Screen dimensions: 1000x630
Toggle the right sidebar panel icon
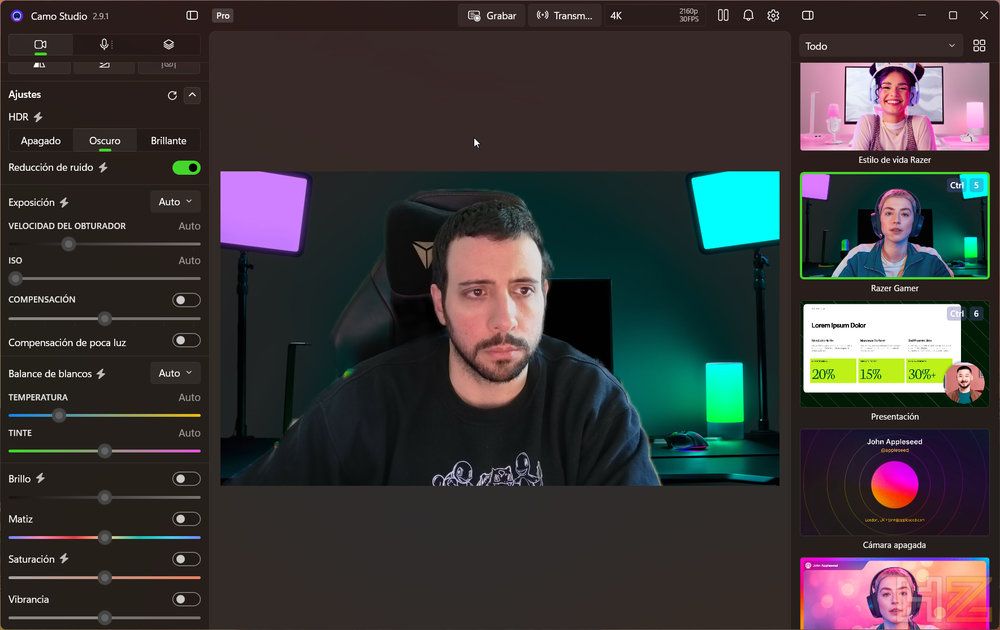pos(807,15)
